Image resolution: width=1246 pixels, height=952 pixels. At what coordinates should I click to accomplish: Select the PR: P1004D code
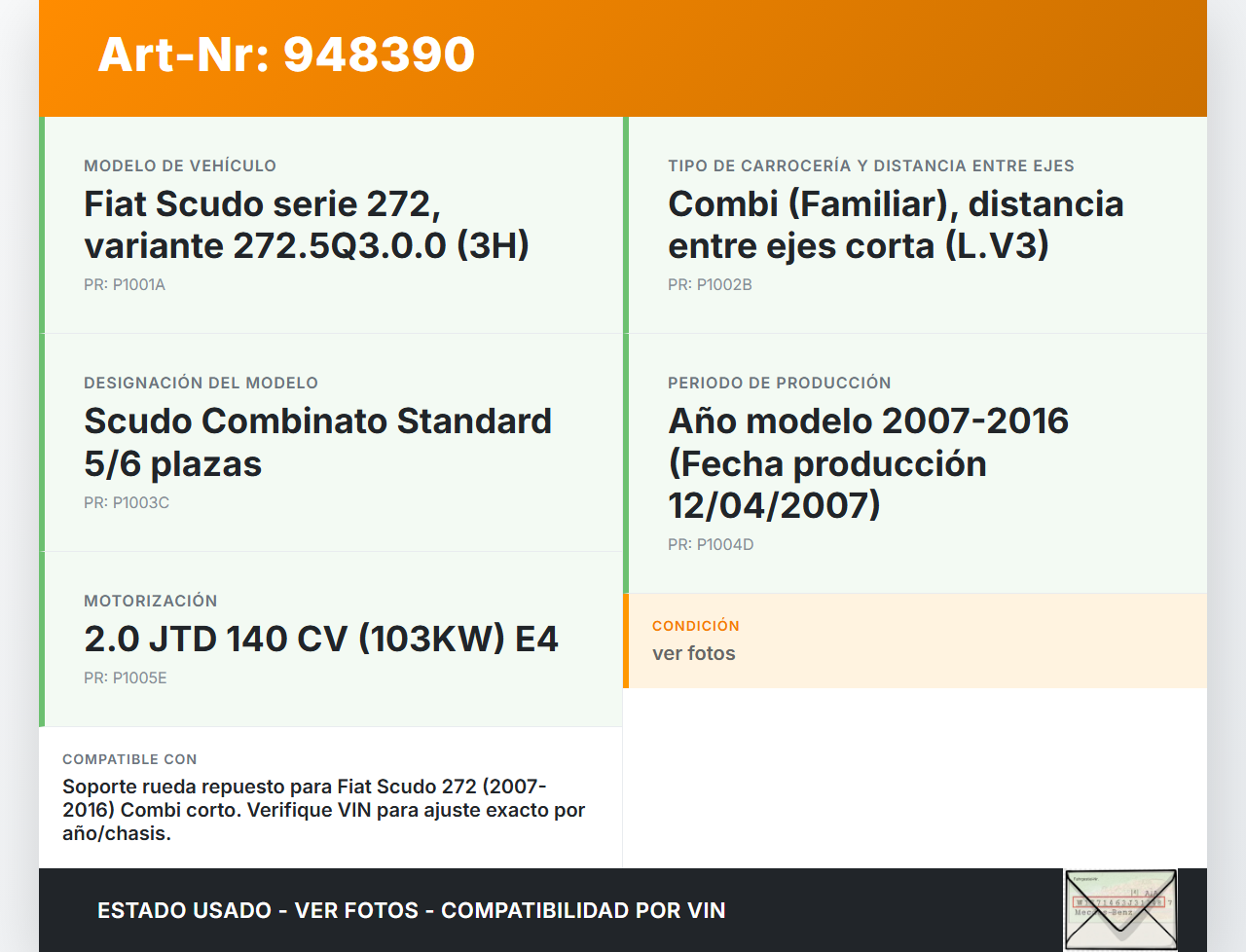point(711,544)
